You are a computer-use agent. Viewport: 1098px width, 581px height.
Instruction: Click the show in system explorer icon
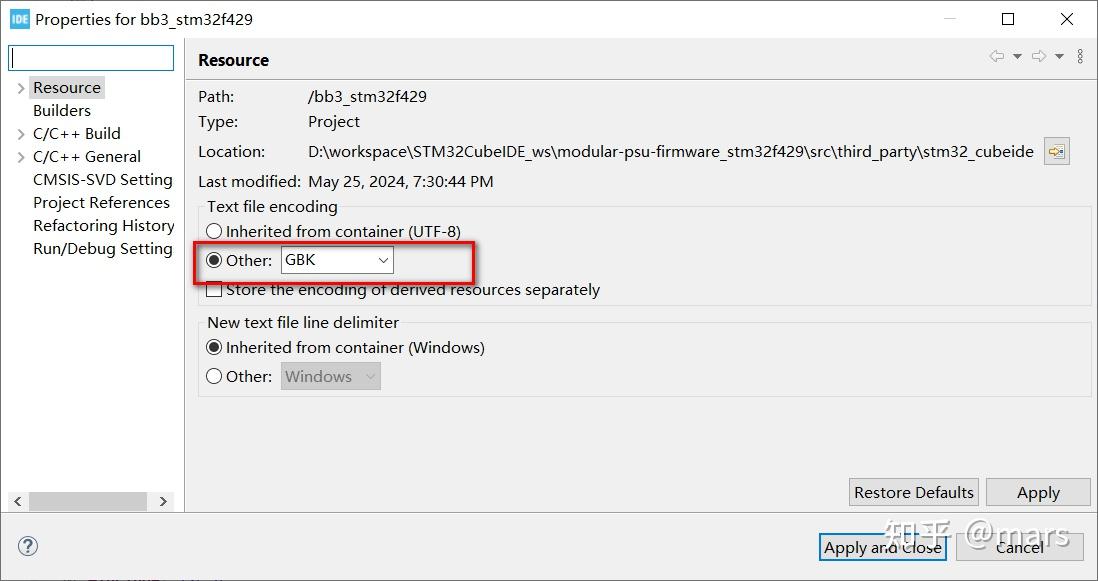click(x=1056, y=152)
